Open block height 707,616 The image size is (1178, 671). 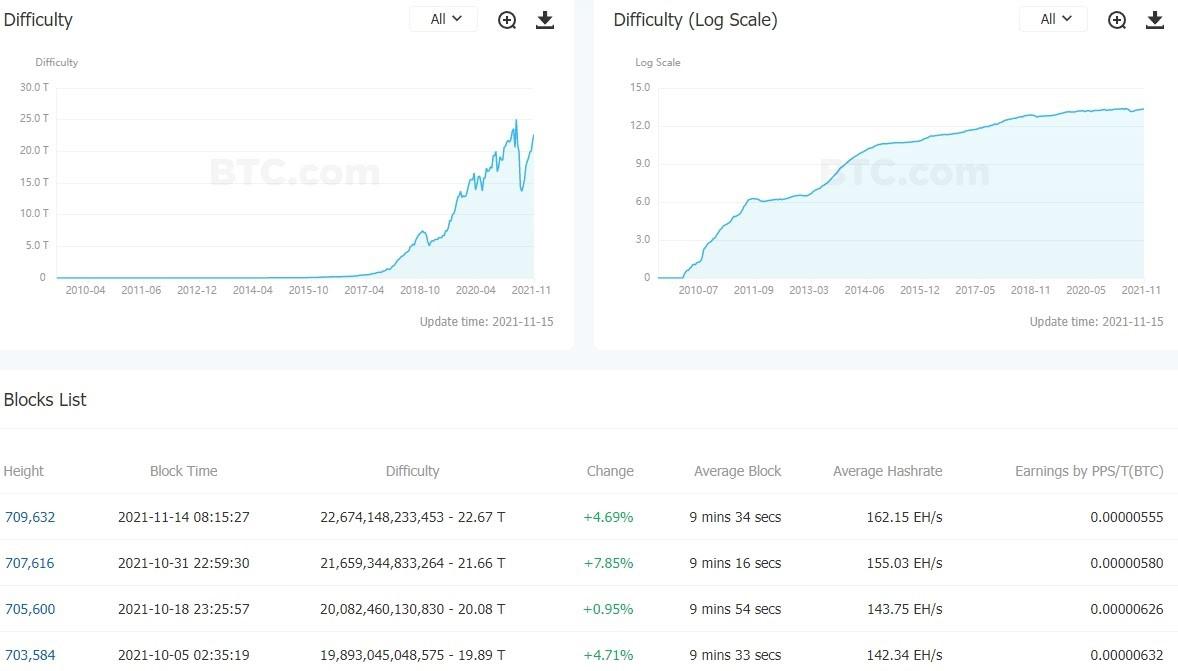pos(30,563)
